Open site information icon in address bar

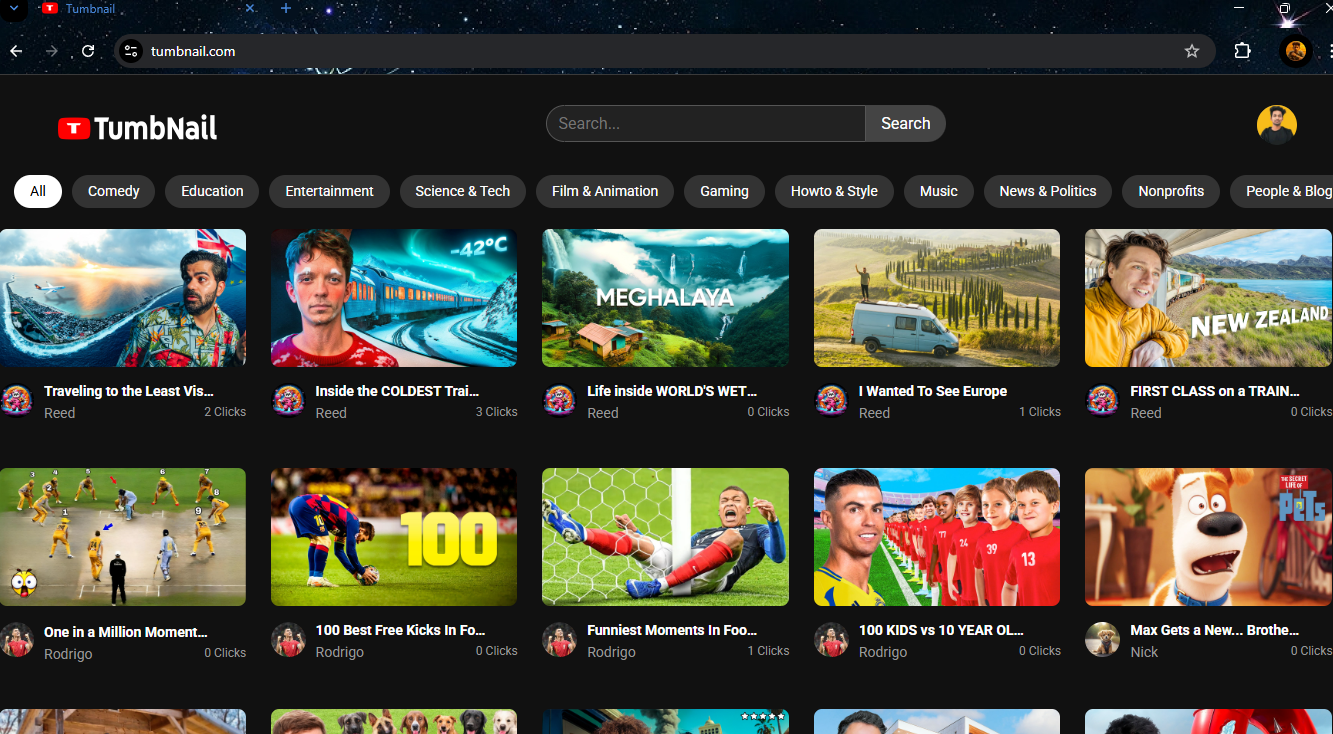[131, 51]
